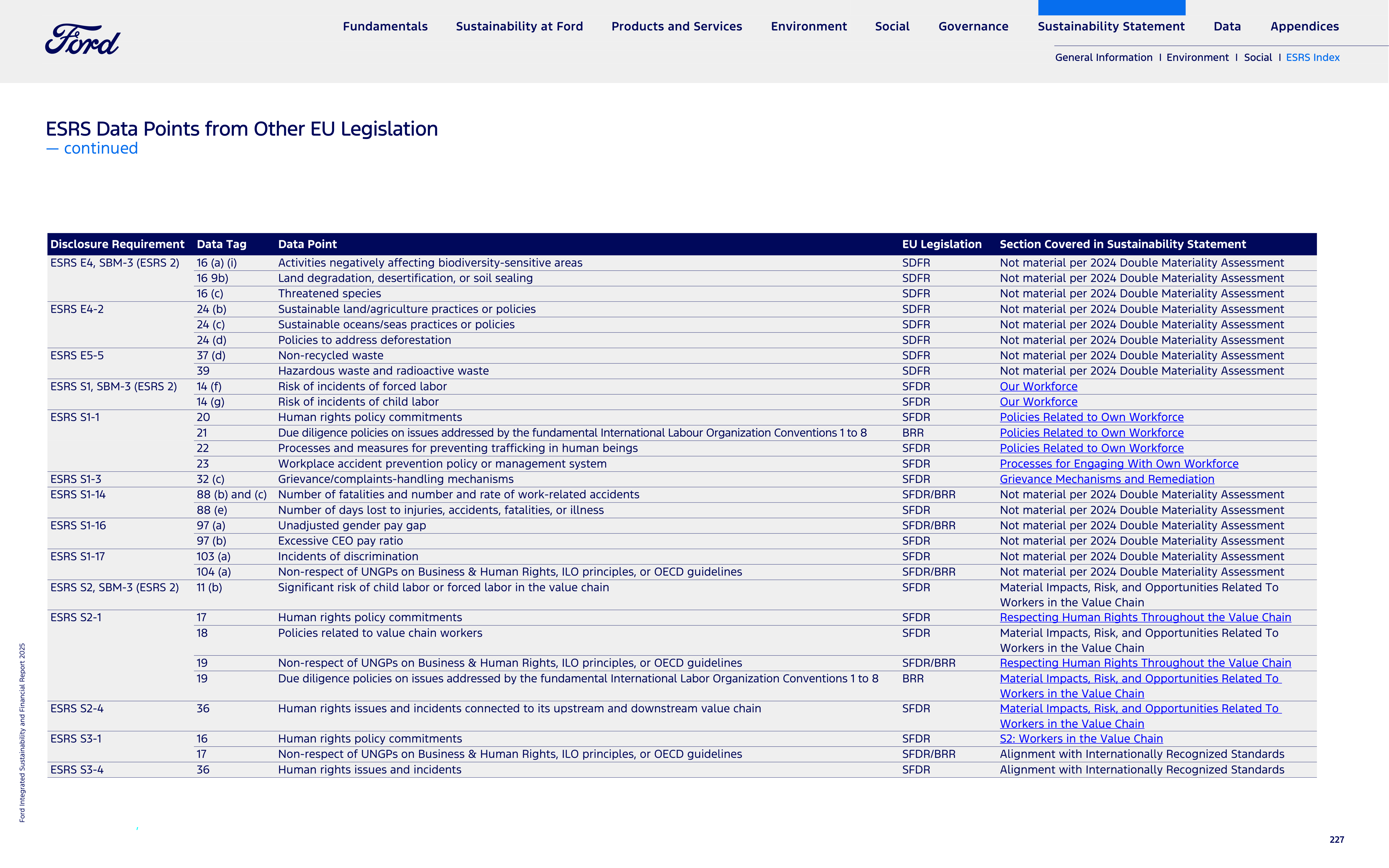Open Social subsection link
Viewport: 1389px width, 868px height.
click(1257, 58)
